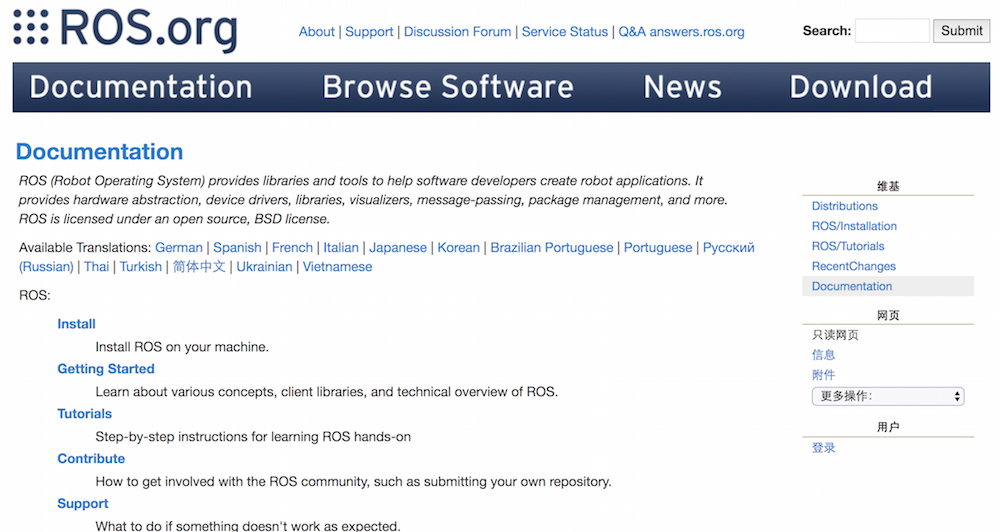Open the Portuguese translation link
Screen dimensions: 1000x532
pos(658,248)
